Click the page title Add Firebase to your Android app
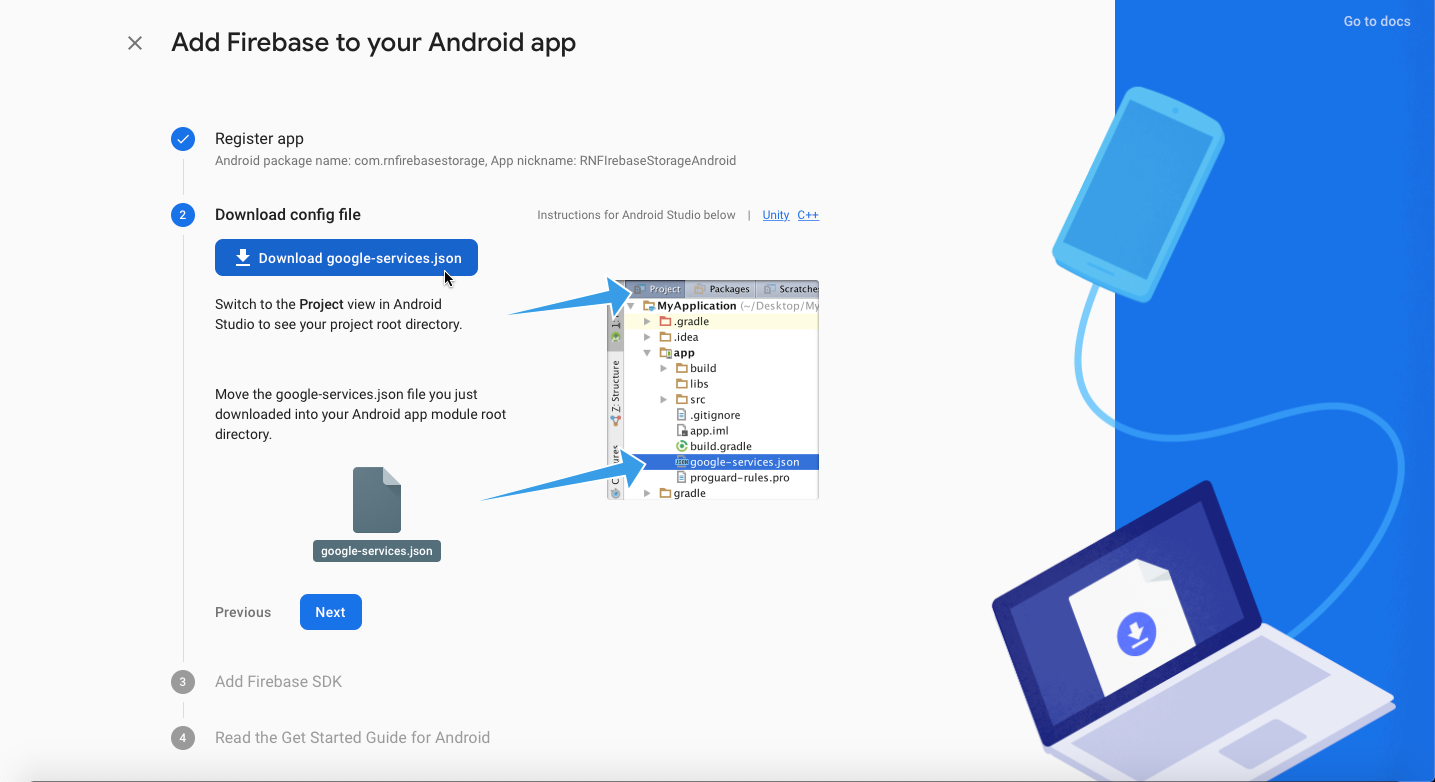 373,43
